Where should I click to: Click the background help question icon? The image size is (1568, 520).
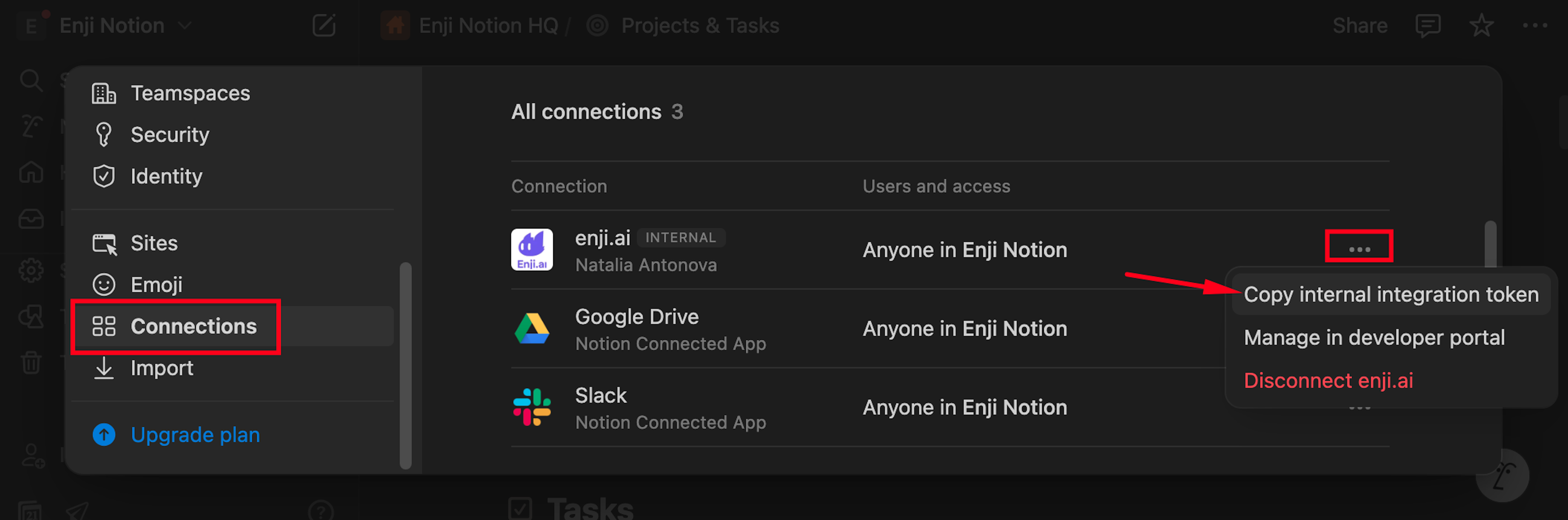[321, 511]
